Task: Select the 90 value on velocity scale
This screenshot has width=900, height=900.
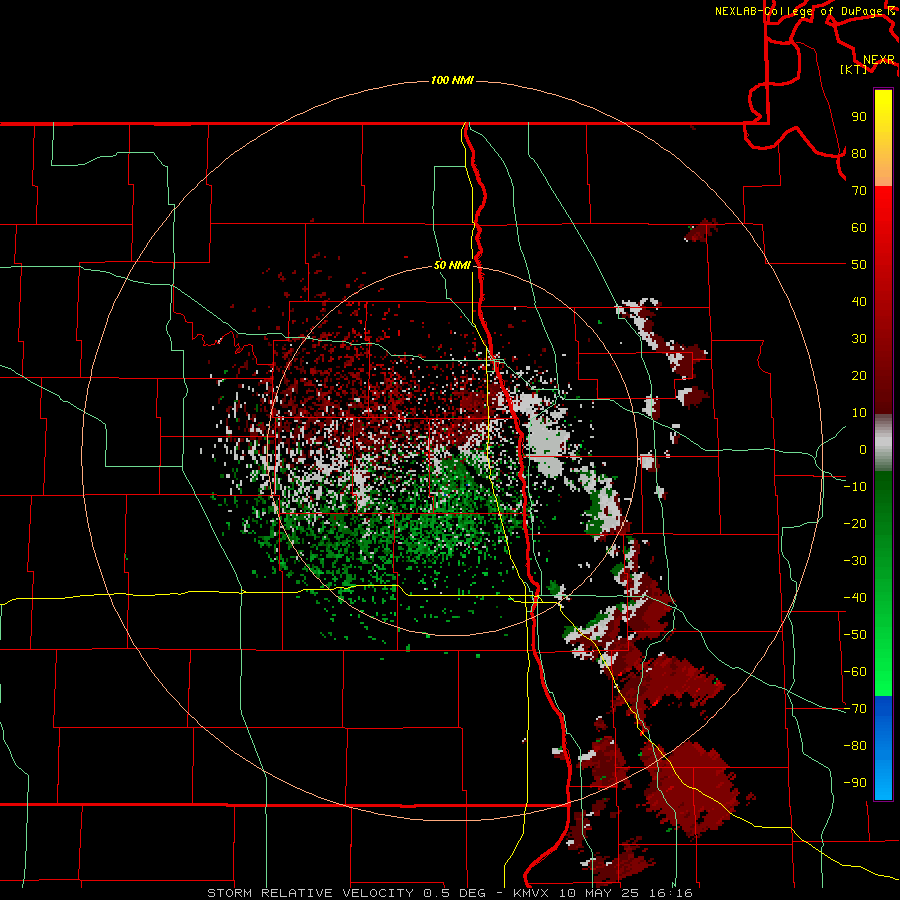Action: pyautogui.click(x=859, y=117)
